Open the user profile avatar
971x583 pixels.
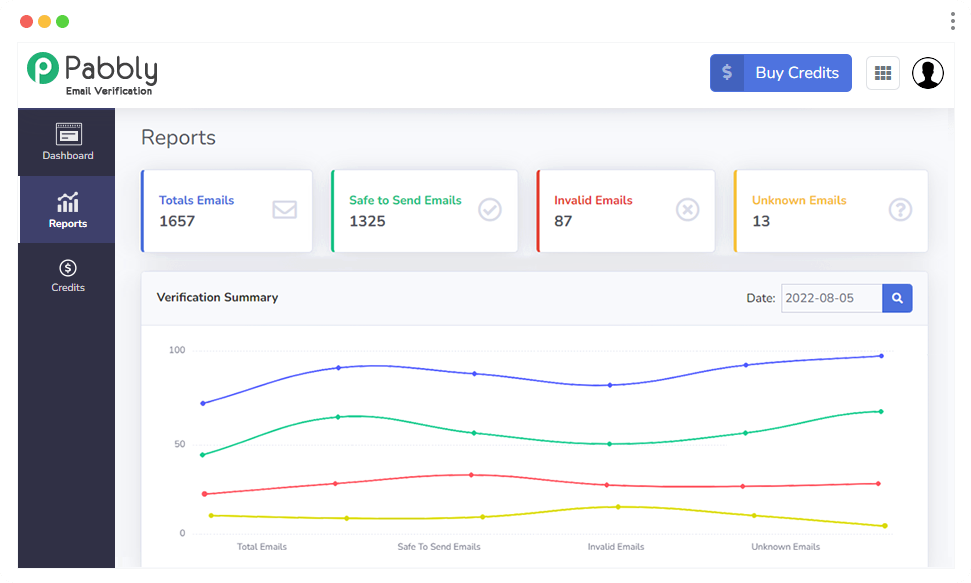pos(927,73)
